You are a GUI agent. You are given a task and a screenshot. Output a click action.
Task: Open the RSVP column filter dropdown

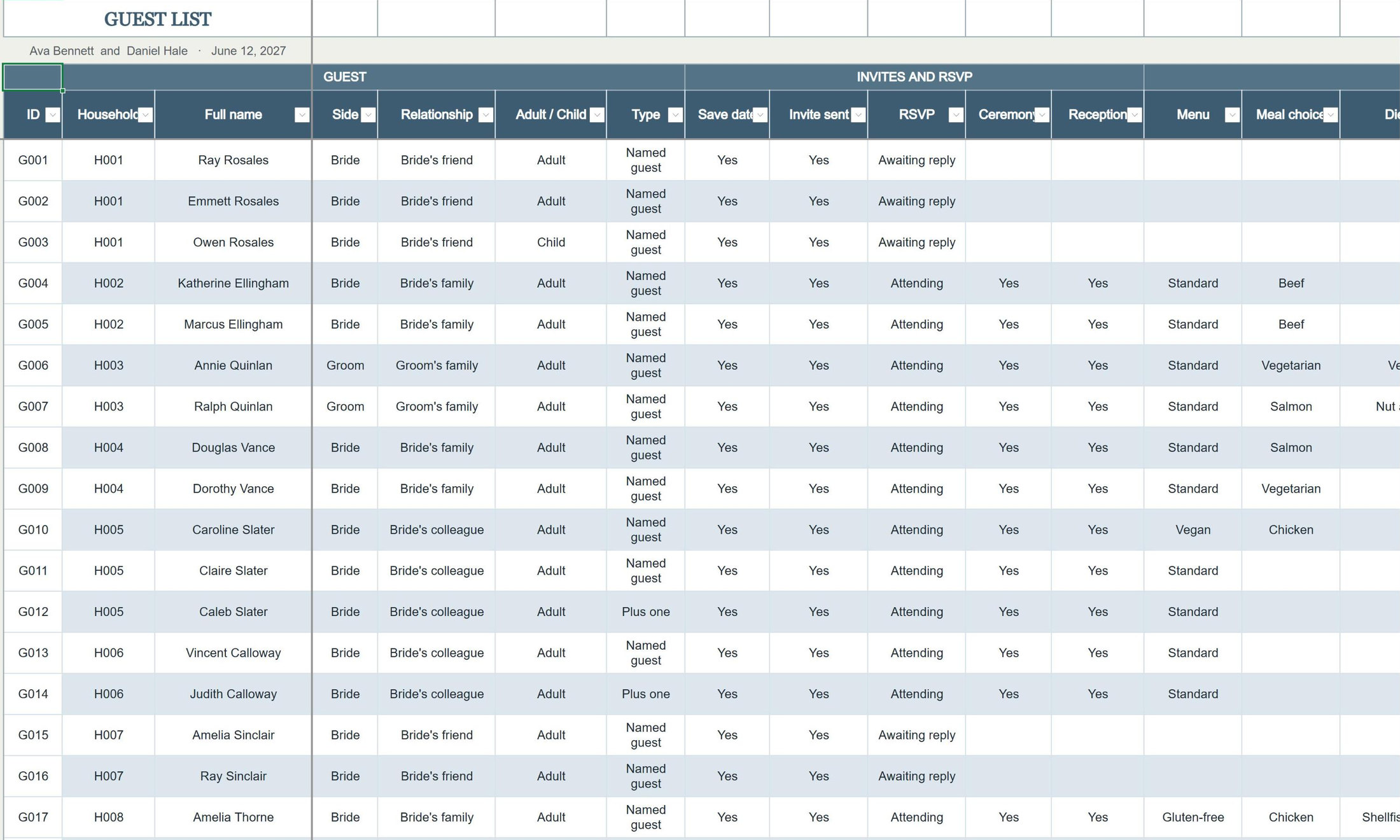[956, 115]
